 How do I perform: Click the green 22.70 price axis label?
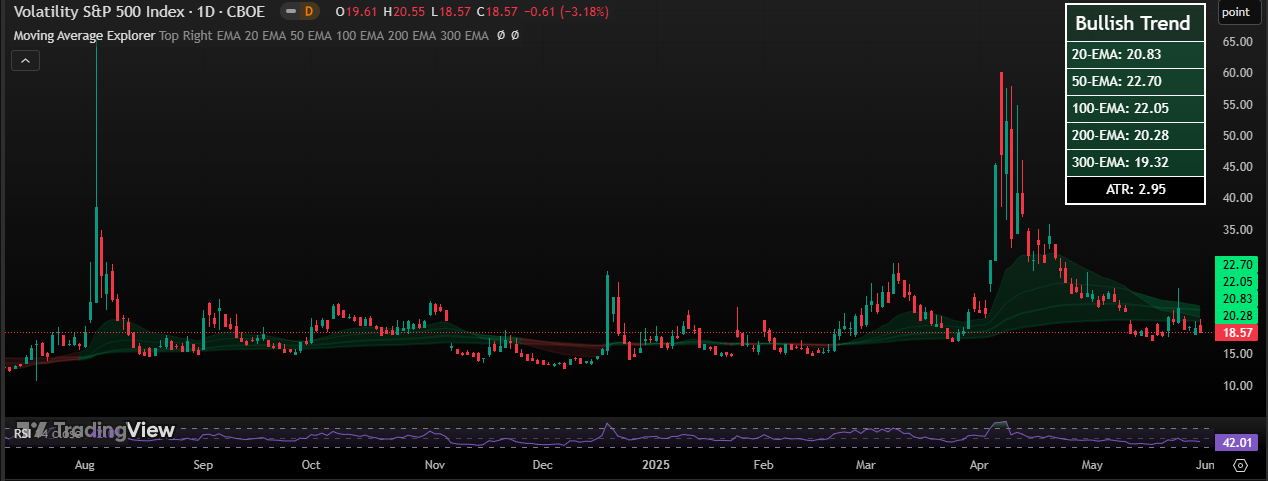pos(1237,265)
